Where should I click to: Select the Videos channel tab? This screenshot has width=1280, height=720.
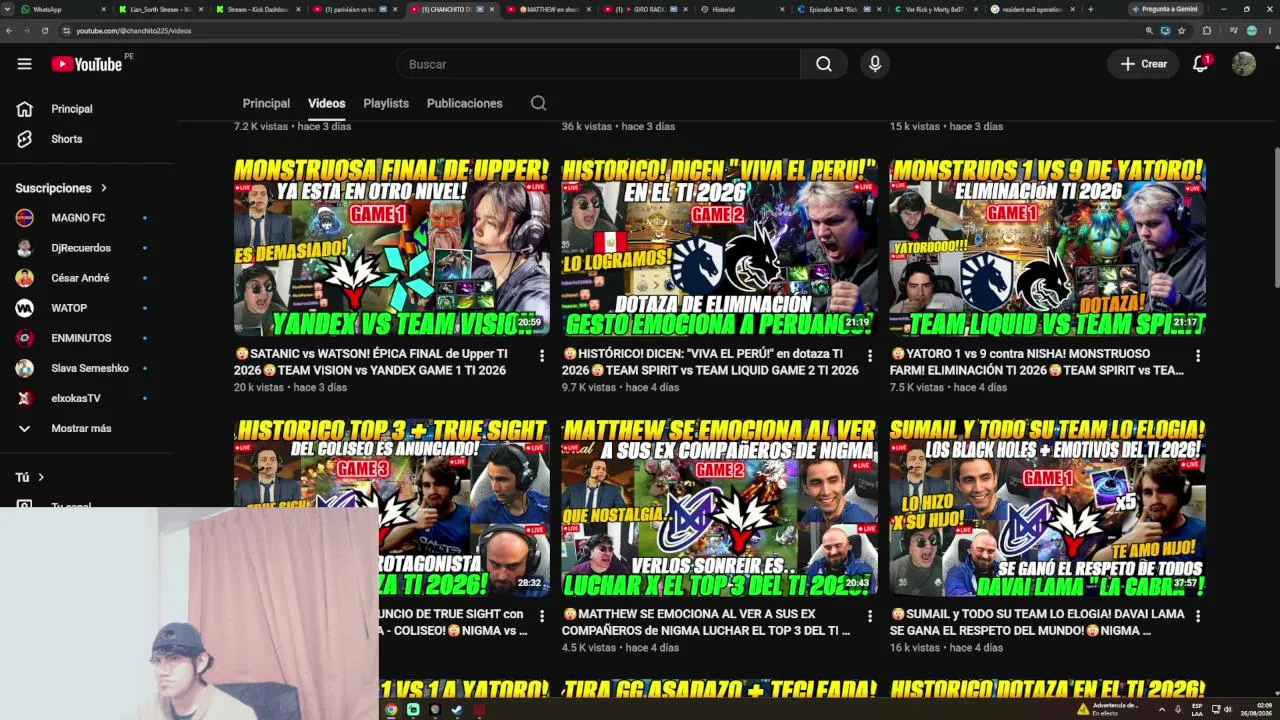point(326,103)
